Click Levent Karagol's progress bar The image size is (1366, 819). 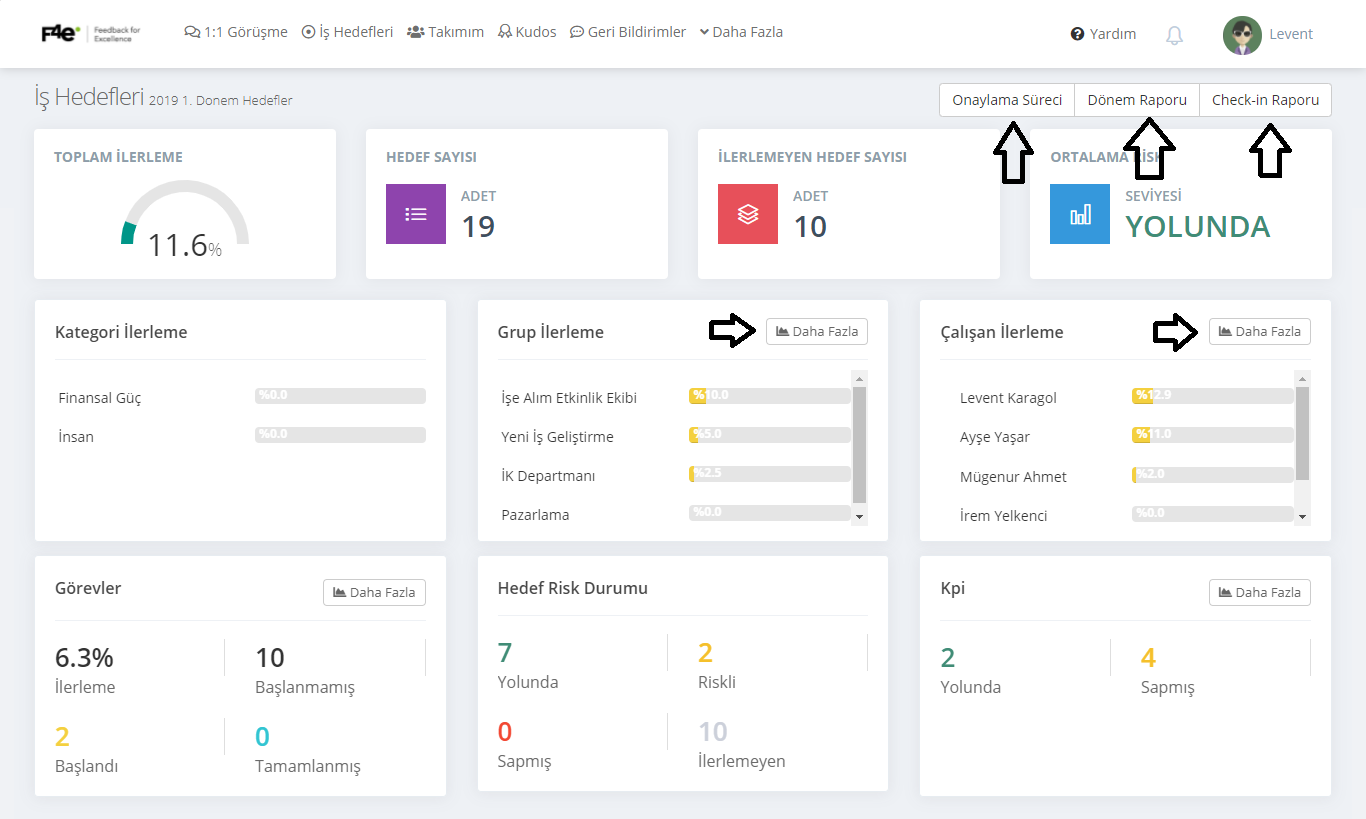1213,396
